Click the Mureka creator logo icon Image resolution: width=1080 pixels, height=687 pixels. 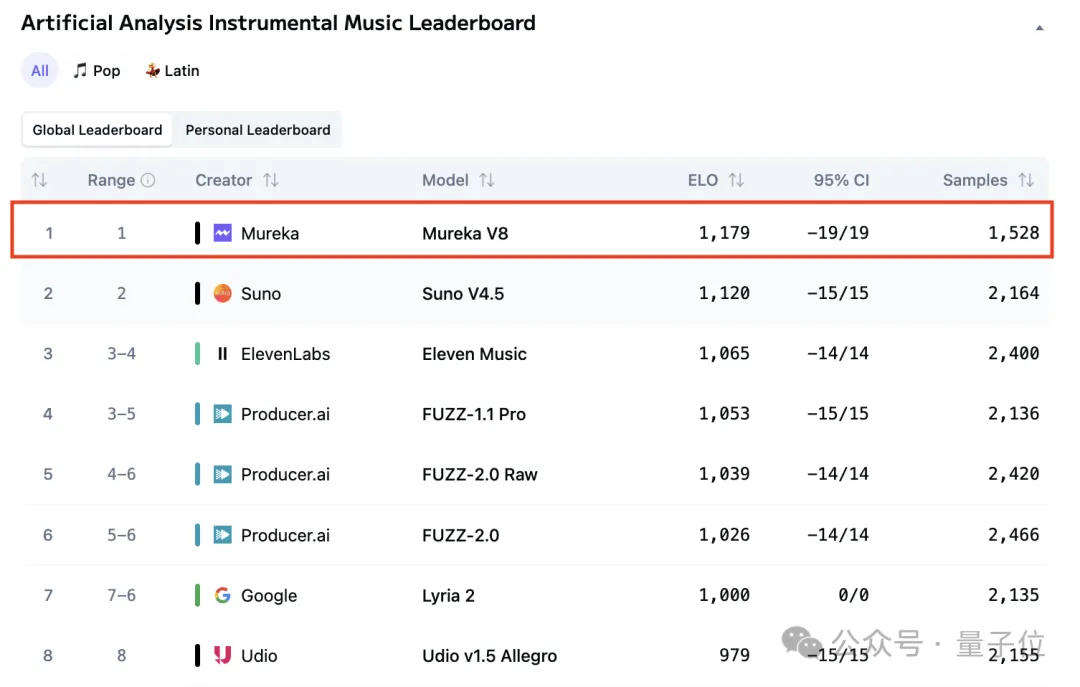pos(223,233)
